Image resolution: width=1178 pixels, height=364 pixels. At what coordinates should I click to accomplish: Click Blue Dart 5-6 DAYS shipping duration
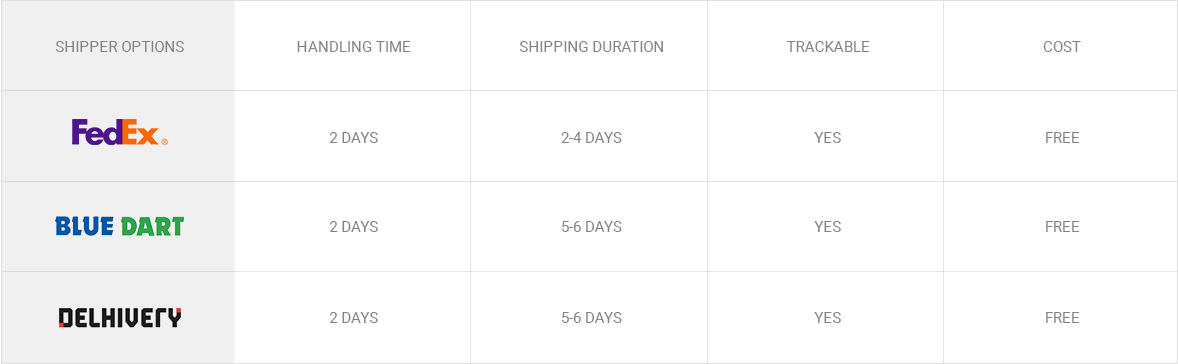[x=591, y=227]
